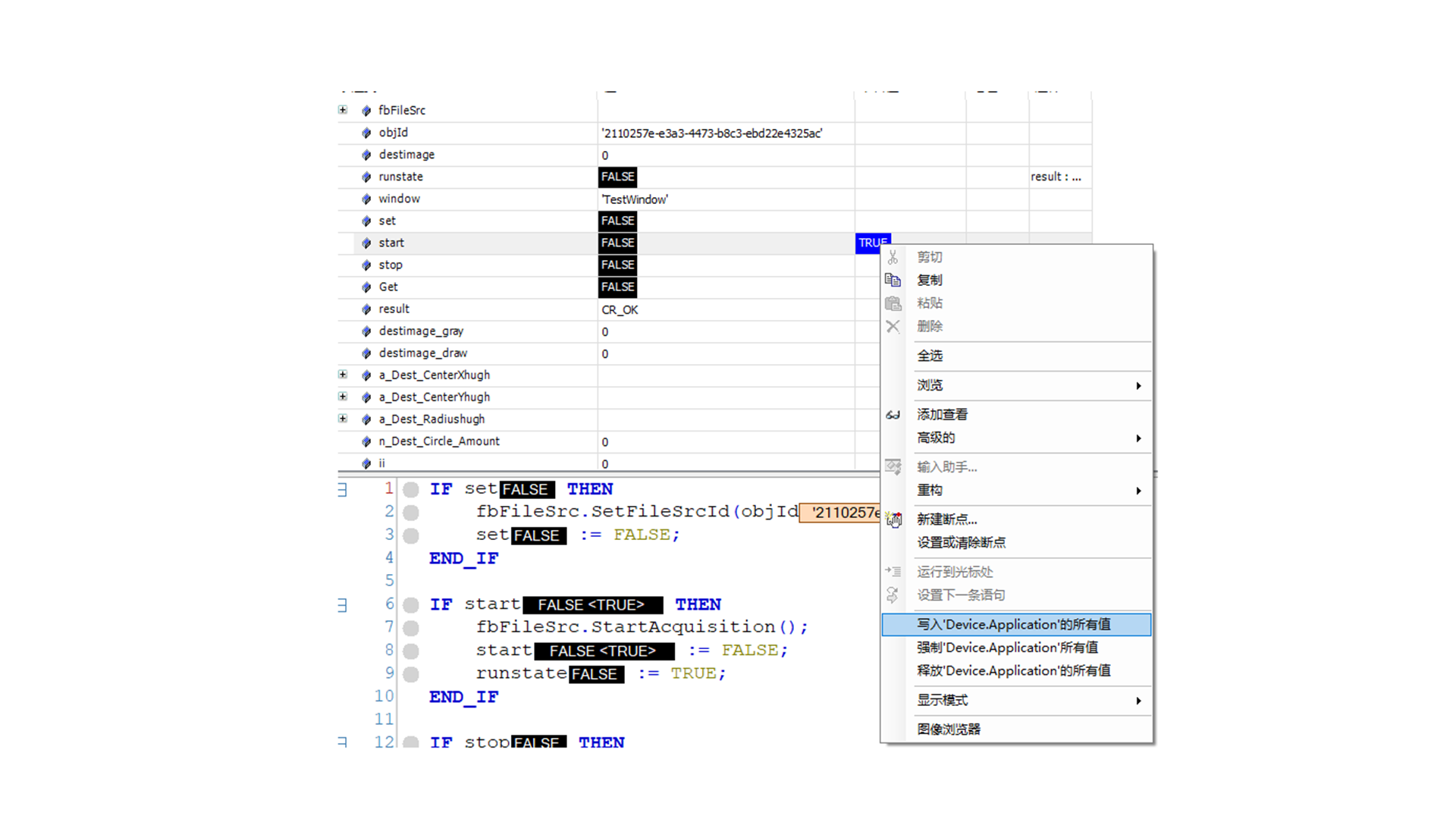Toggle breakpoint marker on line 9

click(x=411, y=674)
